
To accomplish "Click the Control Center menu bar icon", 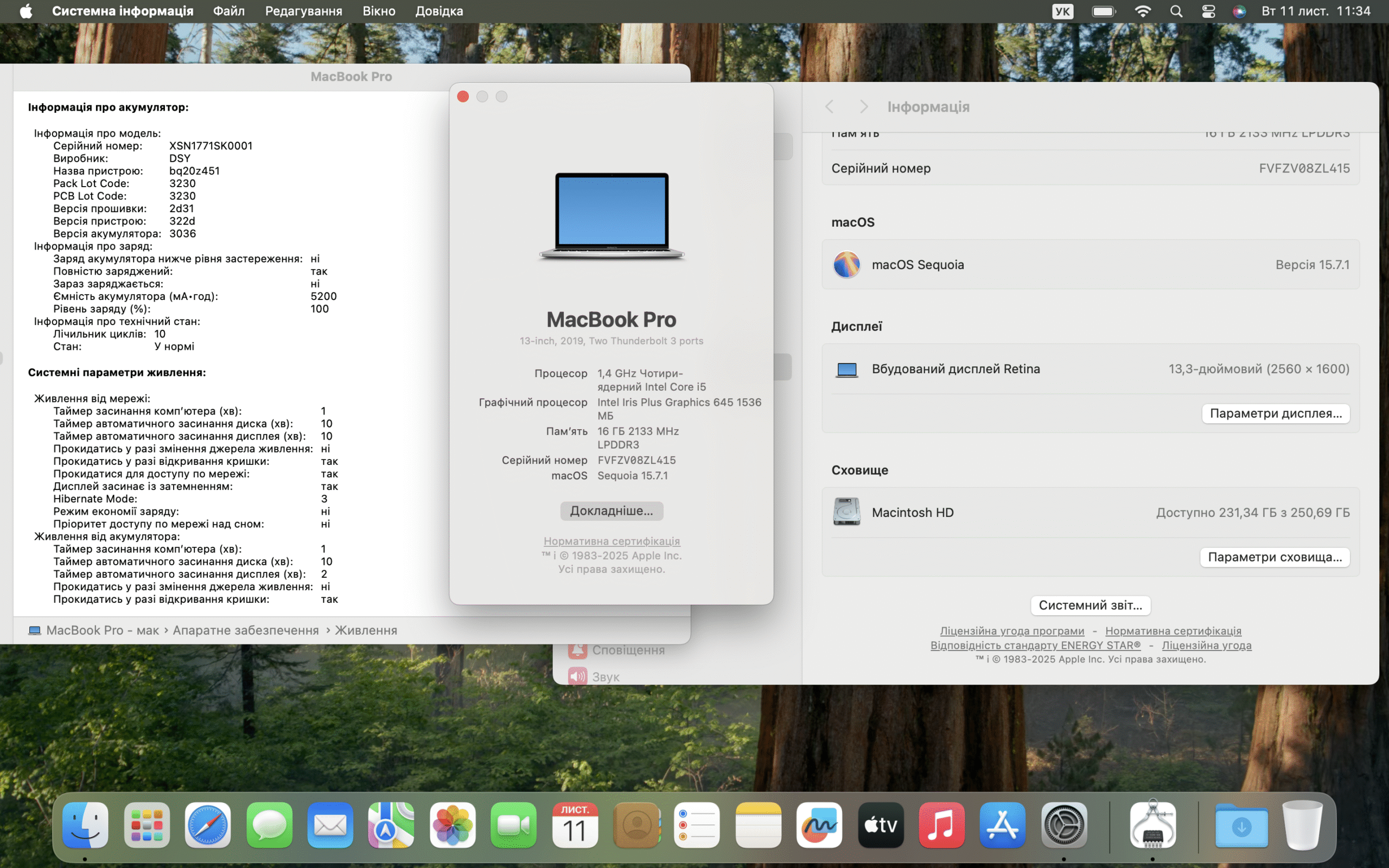I will tap(1208, 11).
